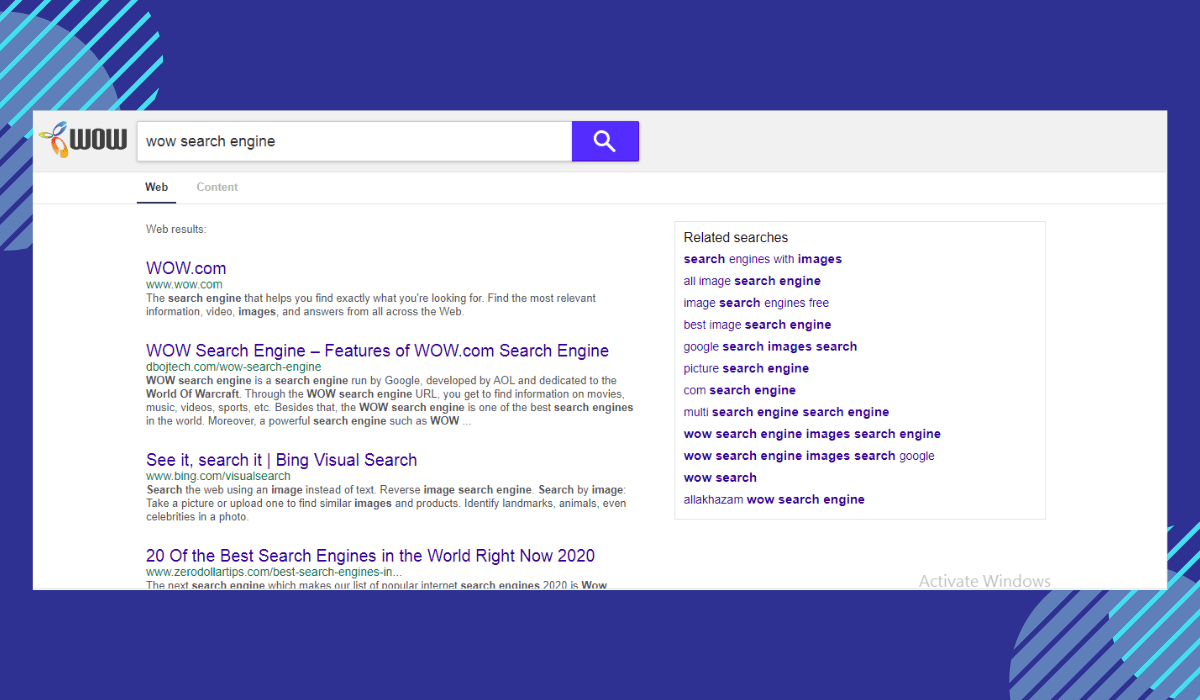The height and width of the screenshot is (700, 1200).
Task: Select related search 'com search engine'
Action: point(740,390)
